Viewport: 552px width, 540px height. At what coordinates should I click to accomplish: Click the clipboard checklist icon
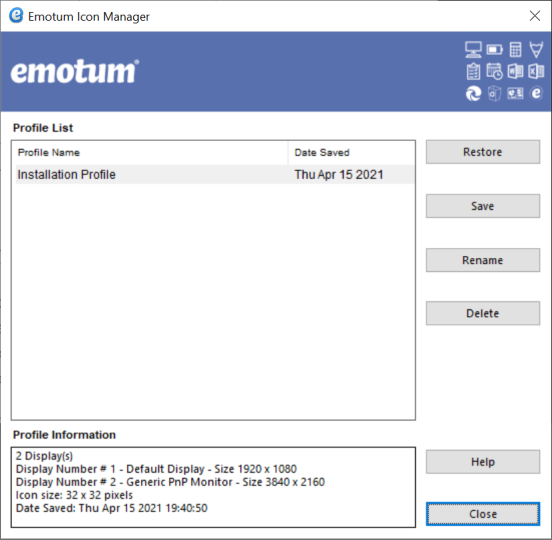(x=473, y=71)
